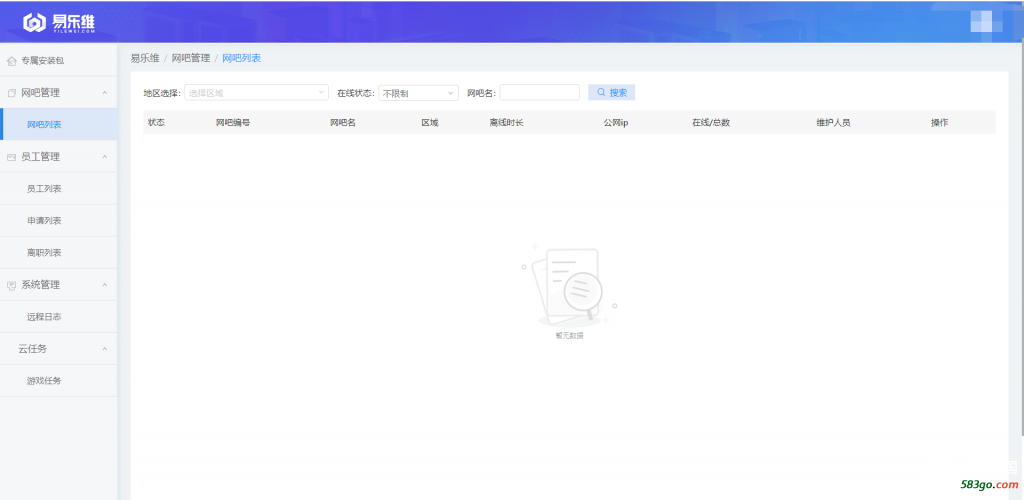
Task: Open 远程日志 under 系统管理
Action: [44, 317]
